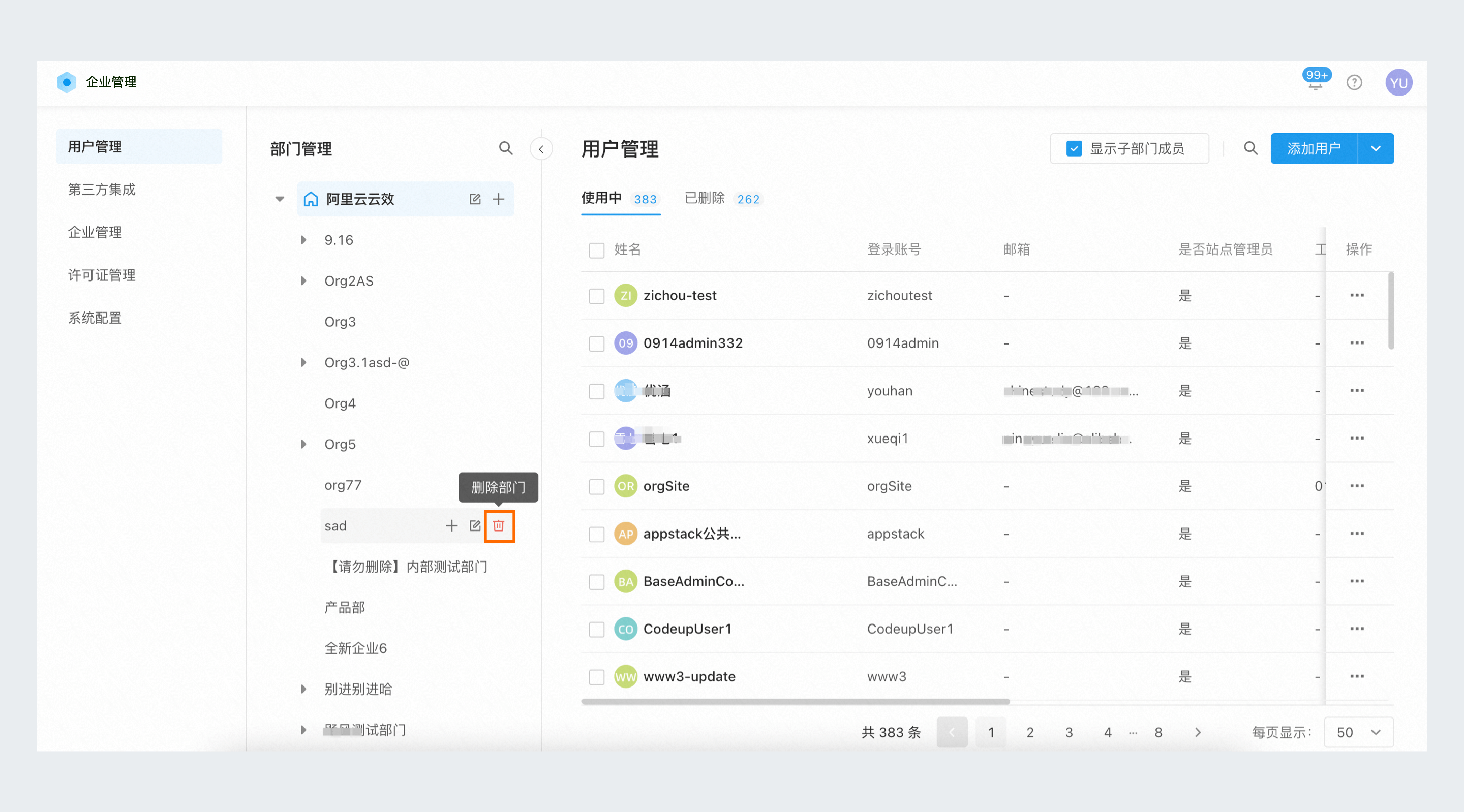Open more actions for zichou-test row
This screenshot has height=812, width=1464.
click(1357, 295)
